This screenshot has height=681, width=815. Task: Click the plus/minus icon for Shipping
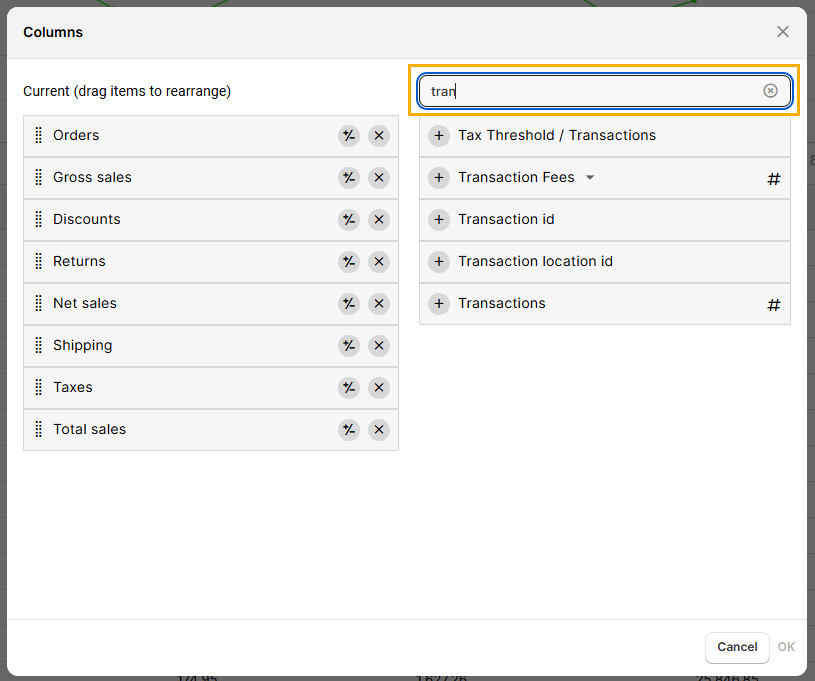(x=348, y=346)
